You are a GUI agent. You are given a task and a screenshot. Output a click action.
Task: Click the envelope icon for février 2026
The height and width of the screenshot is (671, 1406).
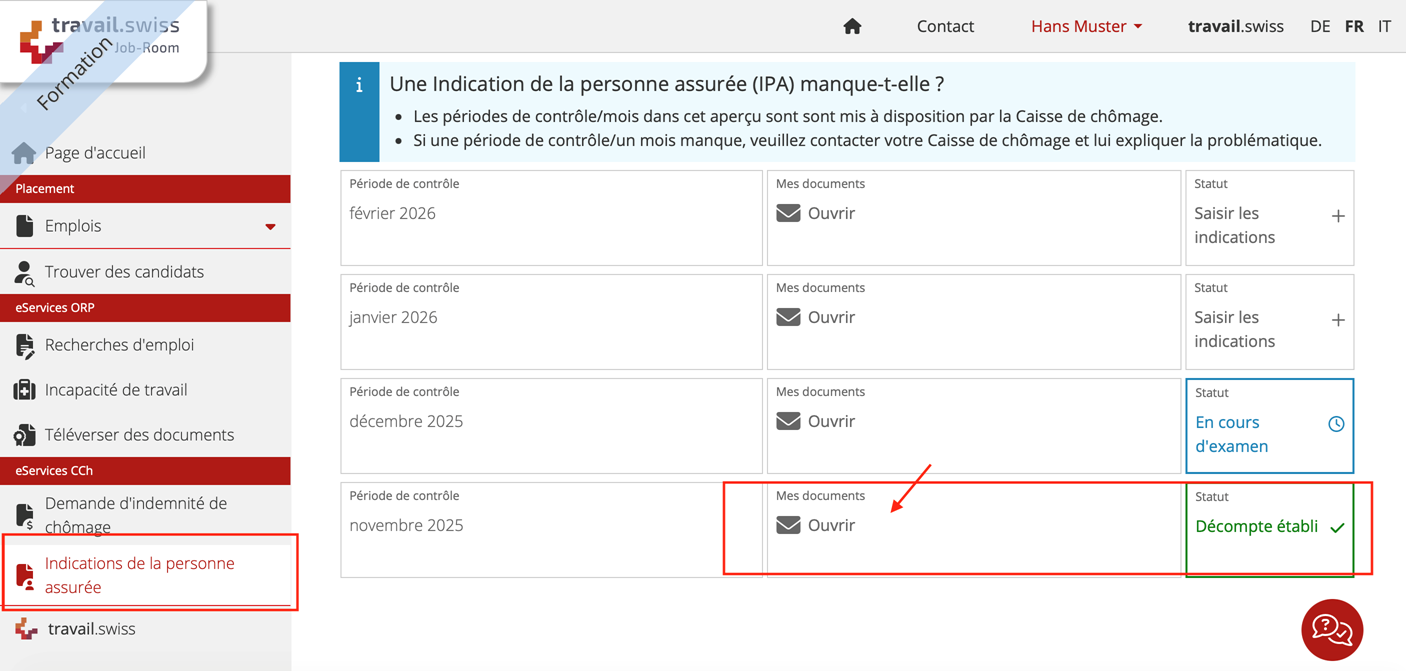788,213
